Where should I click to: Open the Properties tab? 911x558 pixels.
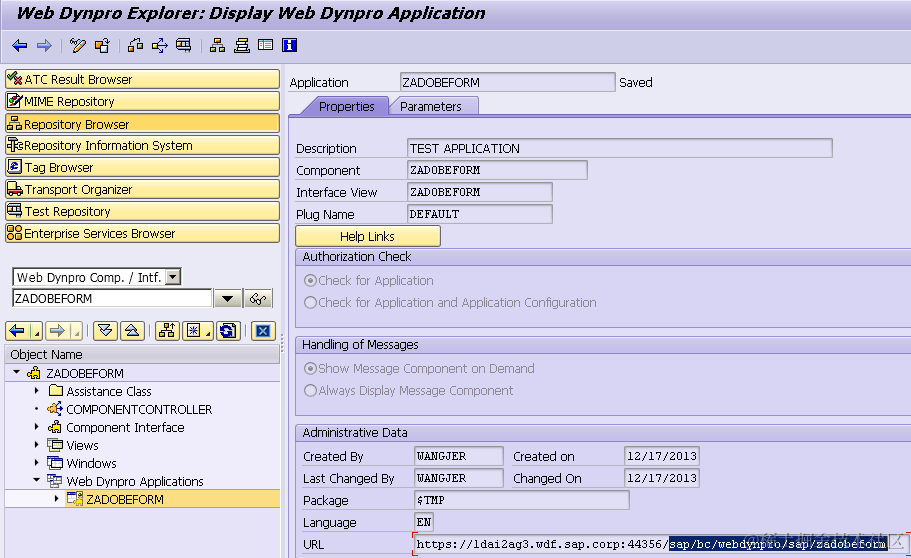click(346, 106)
